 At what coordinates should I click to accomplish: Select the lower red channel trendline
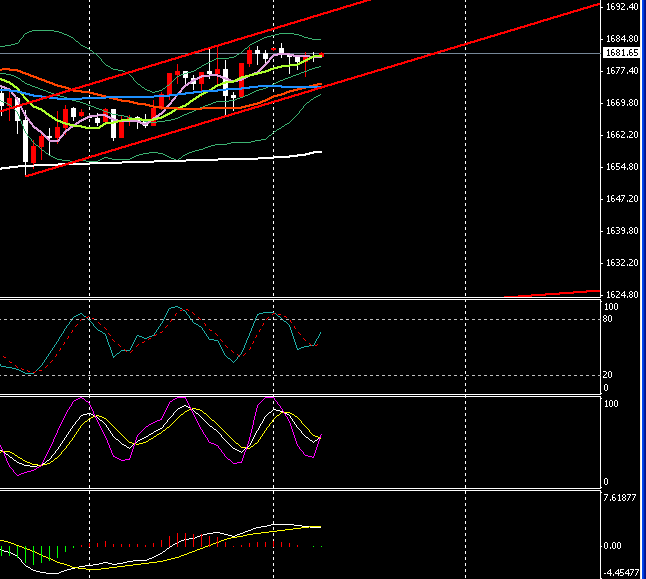pos(450,53)
